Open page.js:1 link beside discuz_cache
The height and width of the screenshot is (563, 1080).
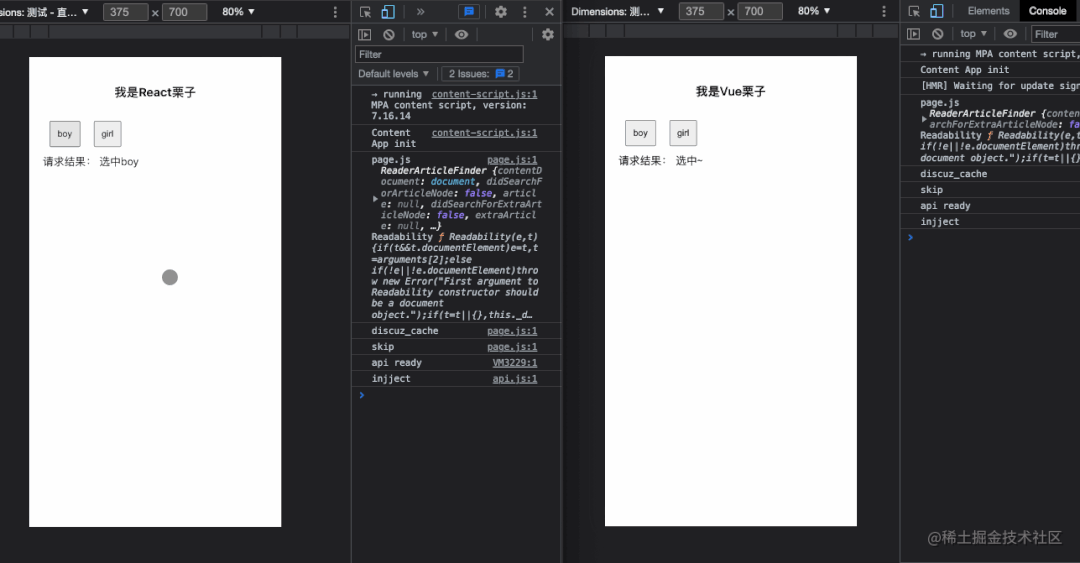click(512, 331)
